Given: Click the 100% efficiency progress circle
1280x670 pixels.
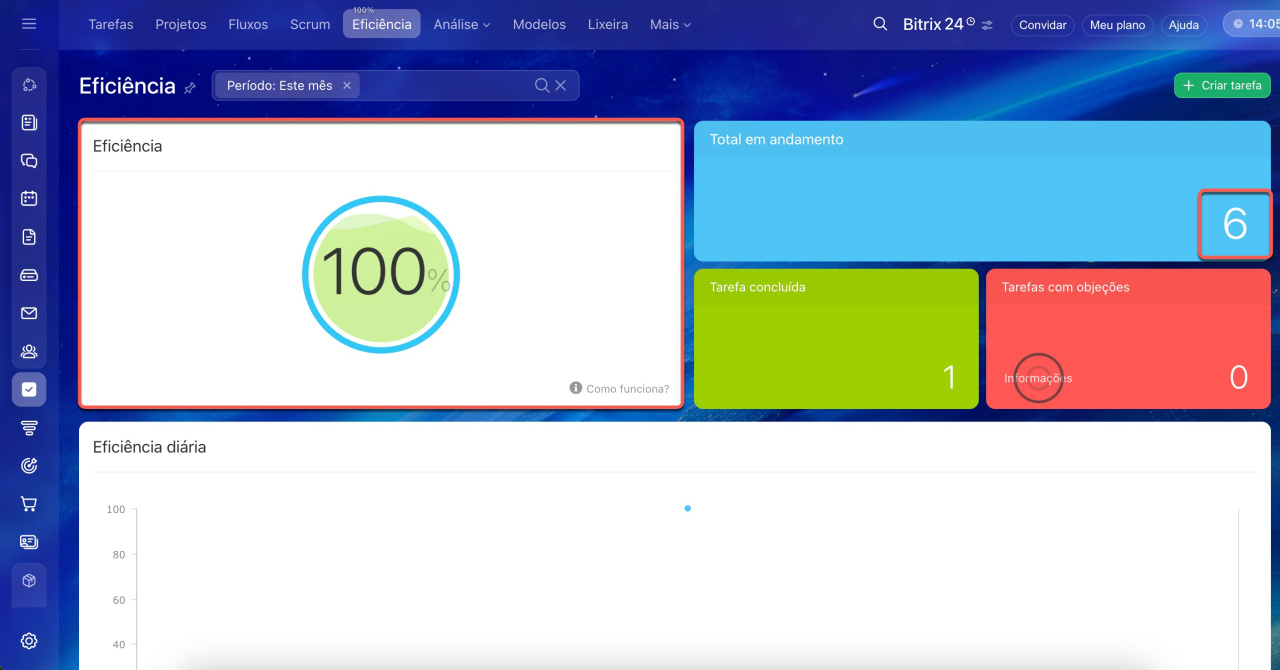Looking at the screenshot, I should tap(381, 273).
